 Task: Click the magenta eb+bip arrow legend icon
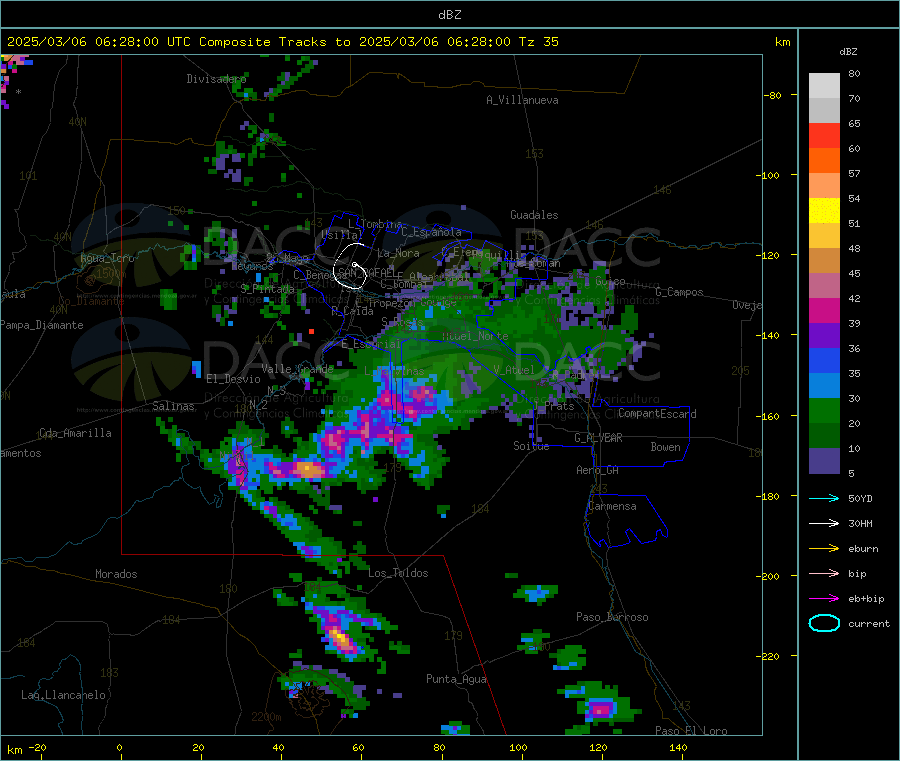[824, 598]
